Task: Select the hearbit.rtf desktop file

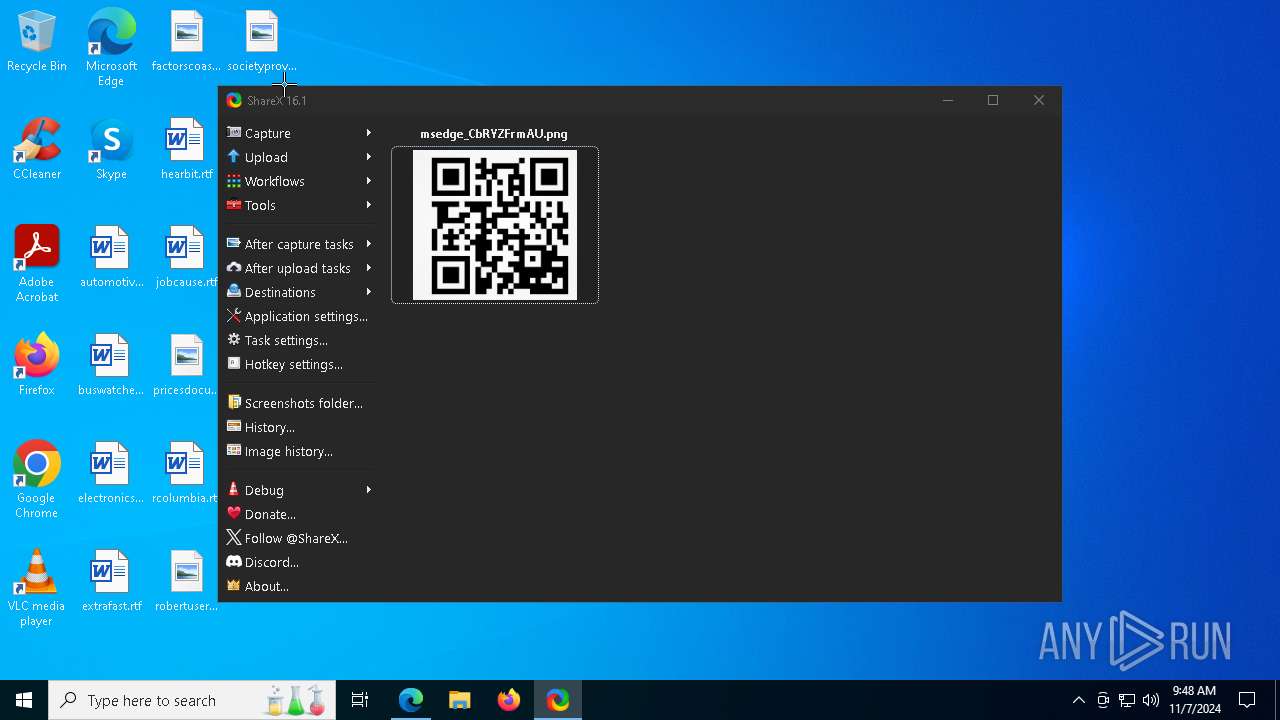Action: pos(186,150)
